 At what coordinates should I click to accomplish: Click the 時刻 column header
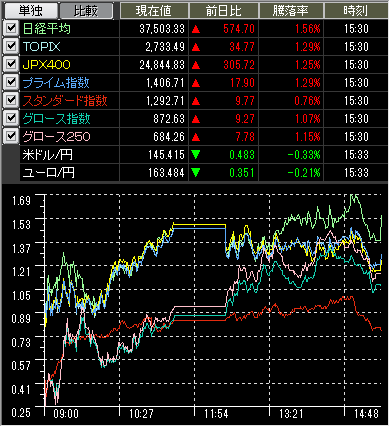tap(356, 11)
